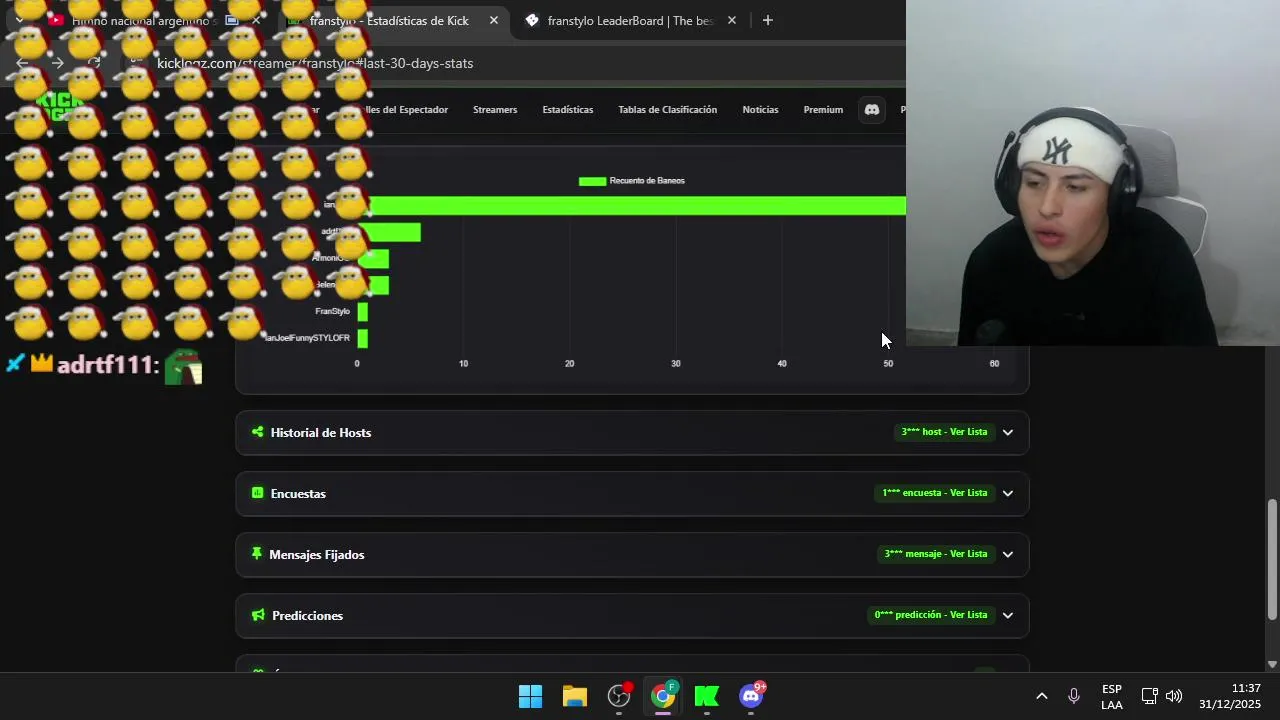Click the share icon beside Historial de Hosts

(x=258, y=432)
